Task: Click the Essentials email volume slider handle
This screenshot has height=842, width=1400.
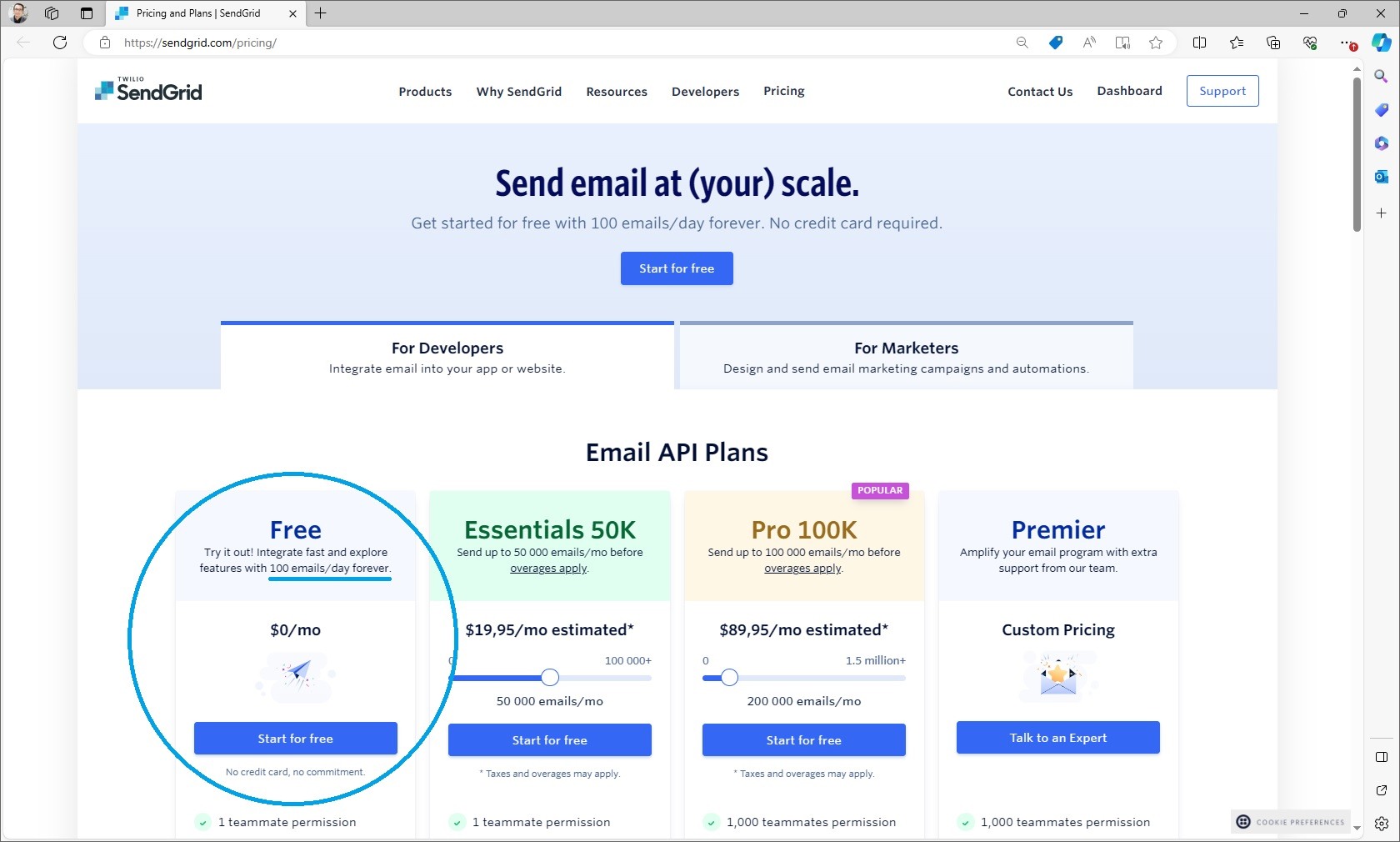Action: (550, 678)
